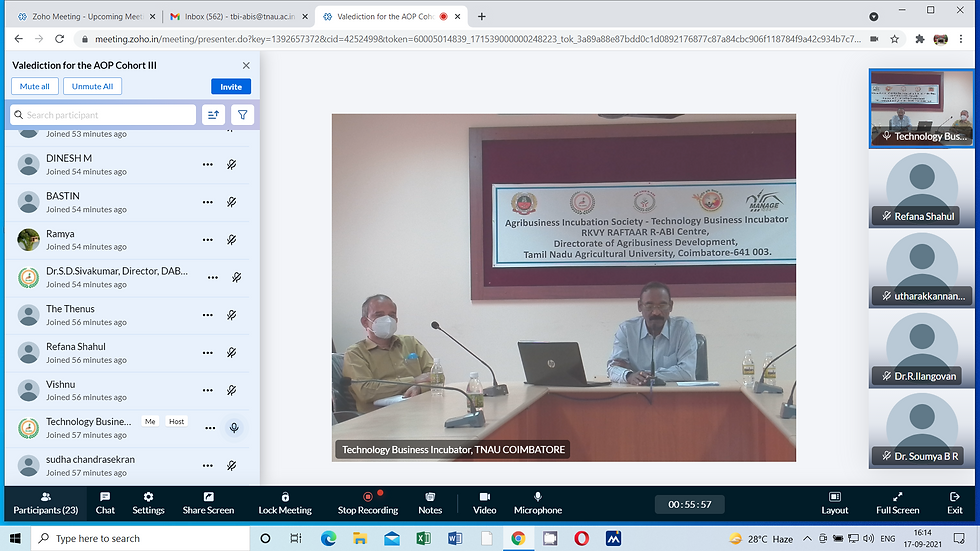Open Opera browser from the taskbar

(581, 539)
